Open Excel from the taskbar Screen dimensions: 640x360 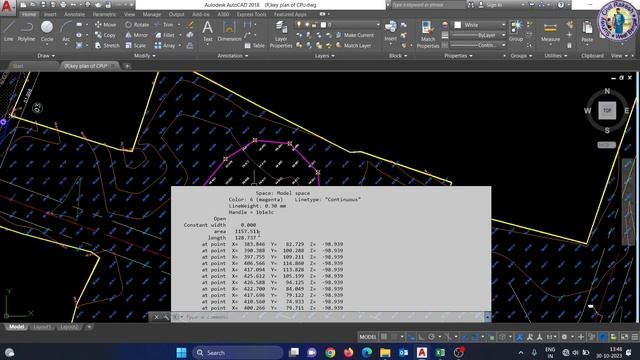440,353
